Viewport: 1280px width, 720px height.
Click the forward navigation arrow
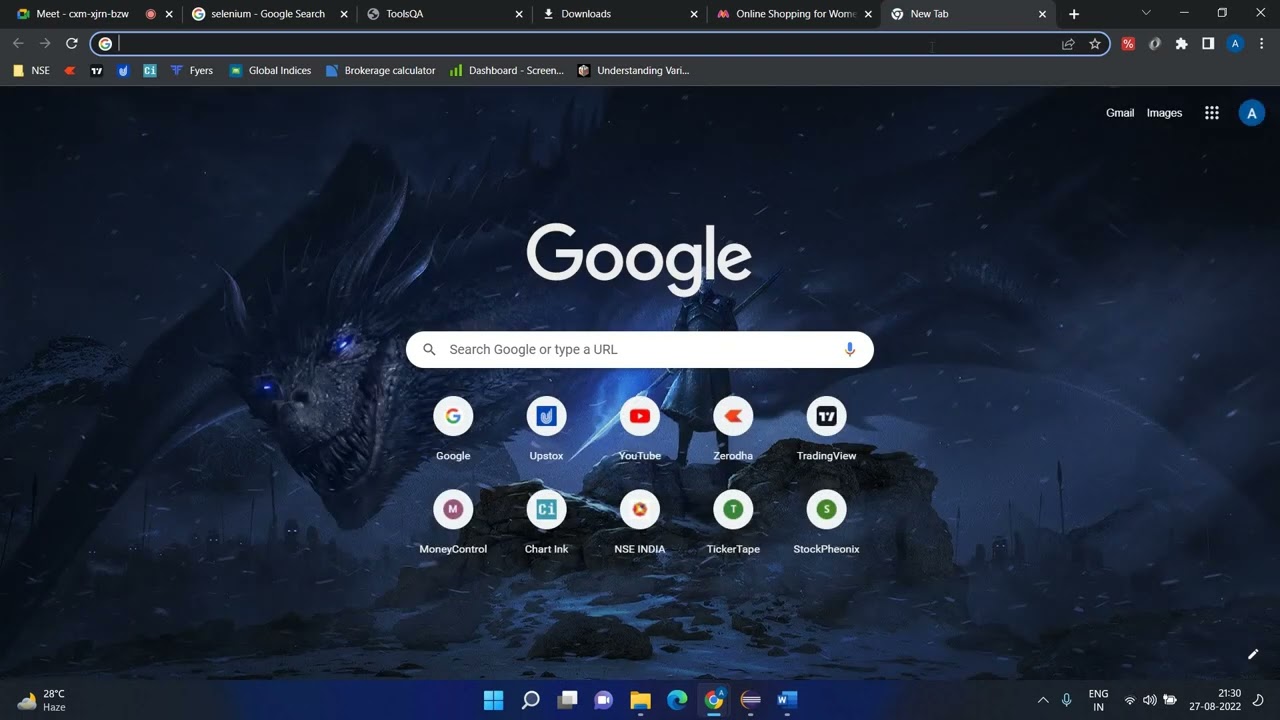[45, 44]
